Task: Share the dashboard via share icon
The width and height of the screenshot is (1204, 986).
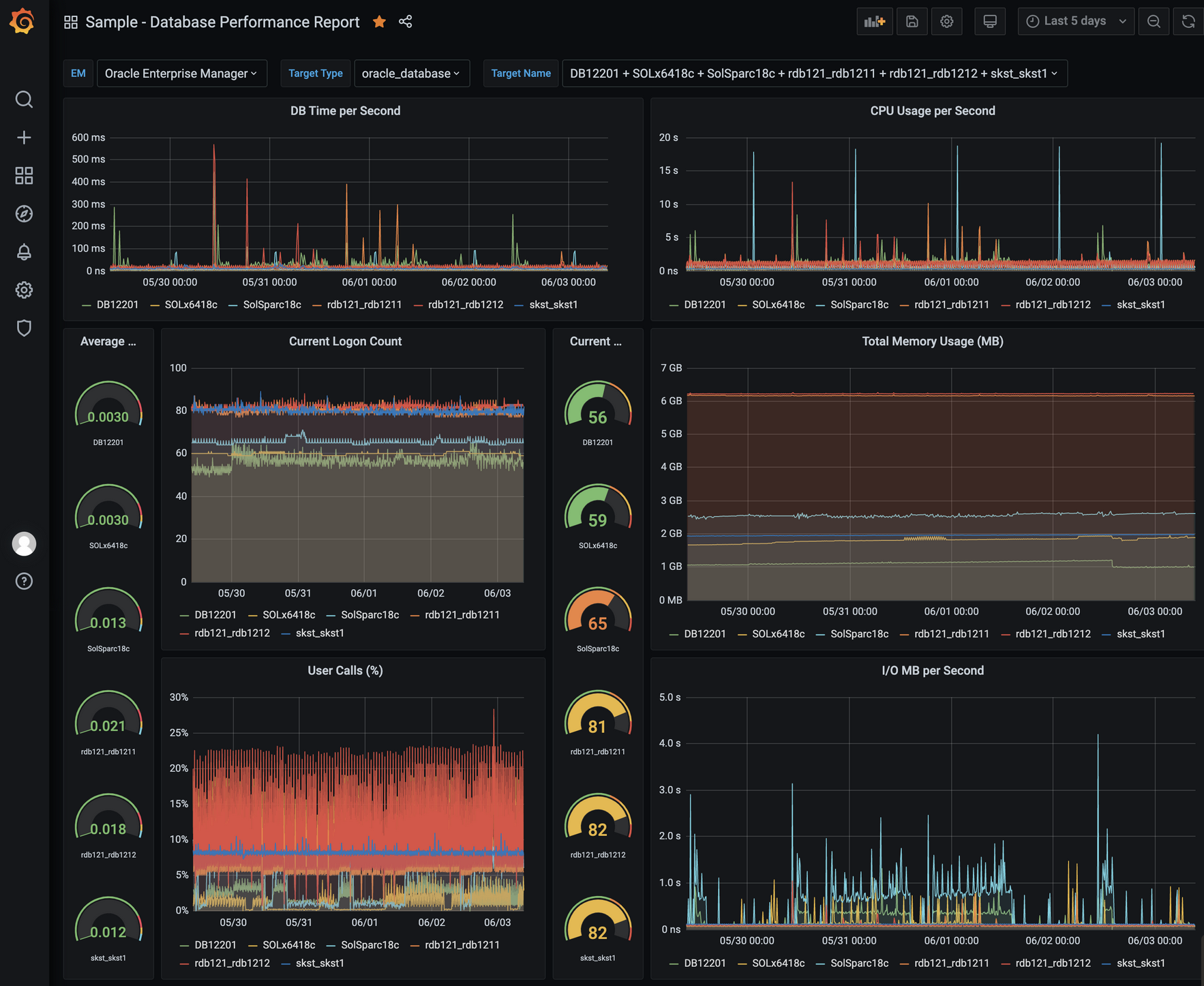Action: pos(406,22)
